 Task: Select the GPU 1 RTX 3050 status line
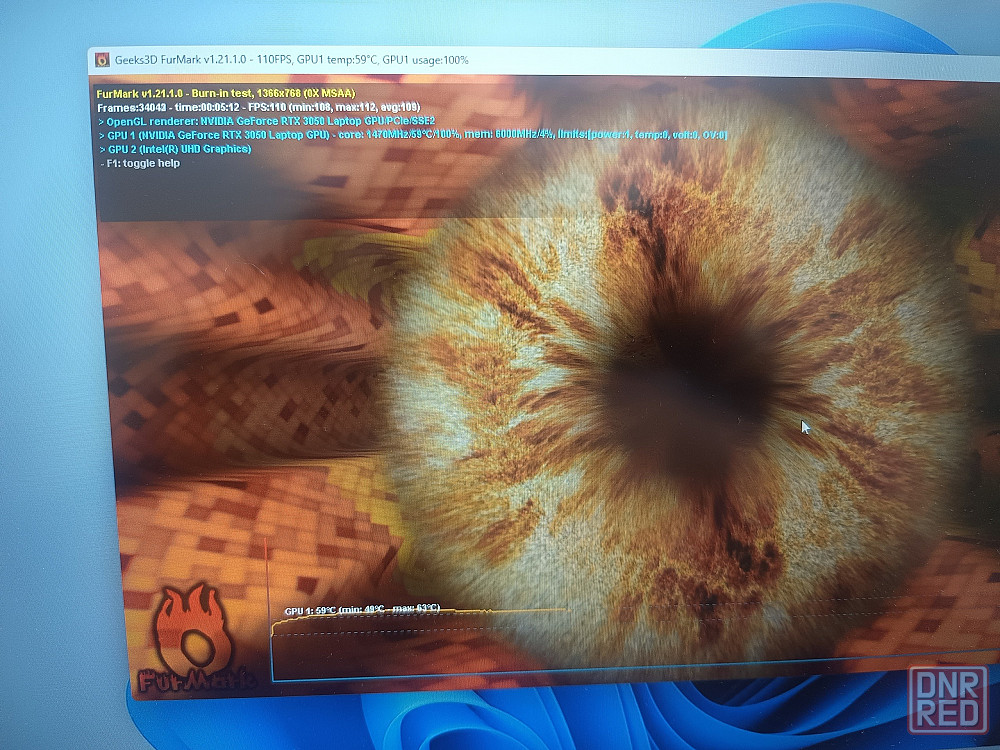(x=413, y=135)
